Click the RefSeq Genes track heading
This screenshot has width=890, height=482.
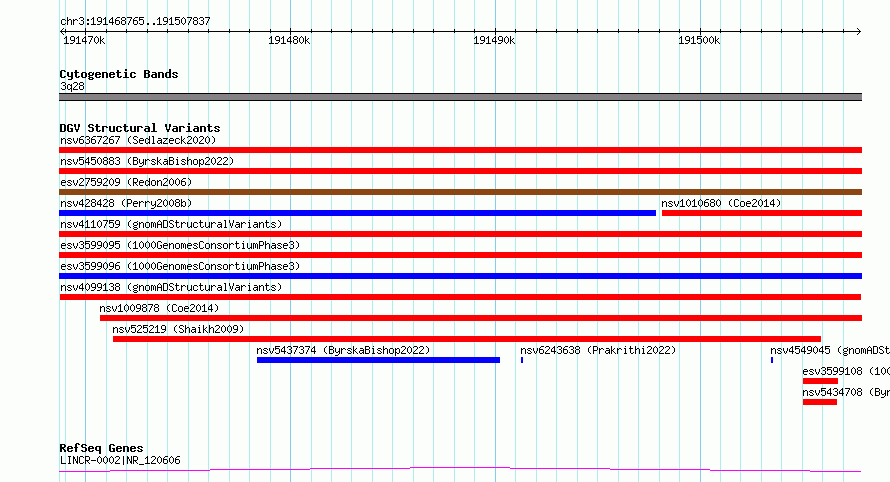(101, 448)
